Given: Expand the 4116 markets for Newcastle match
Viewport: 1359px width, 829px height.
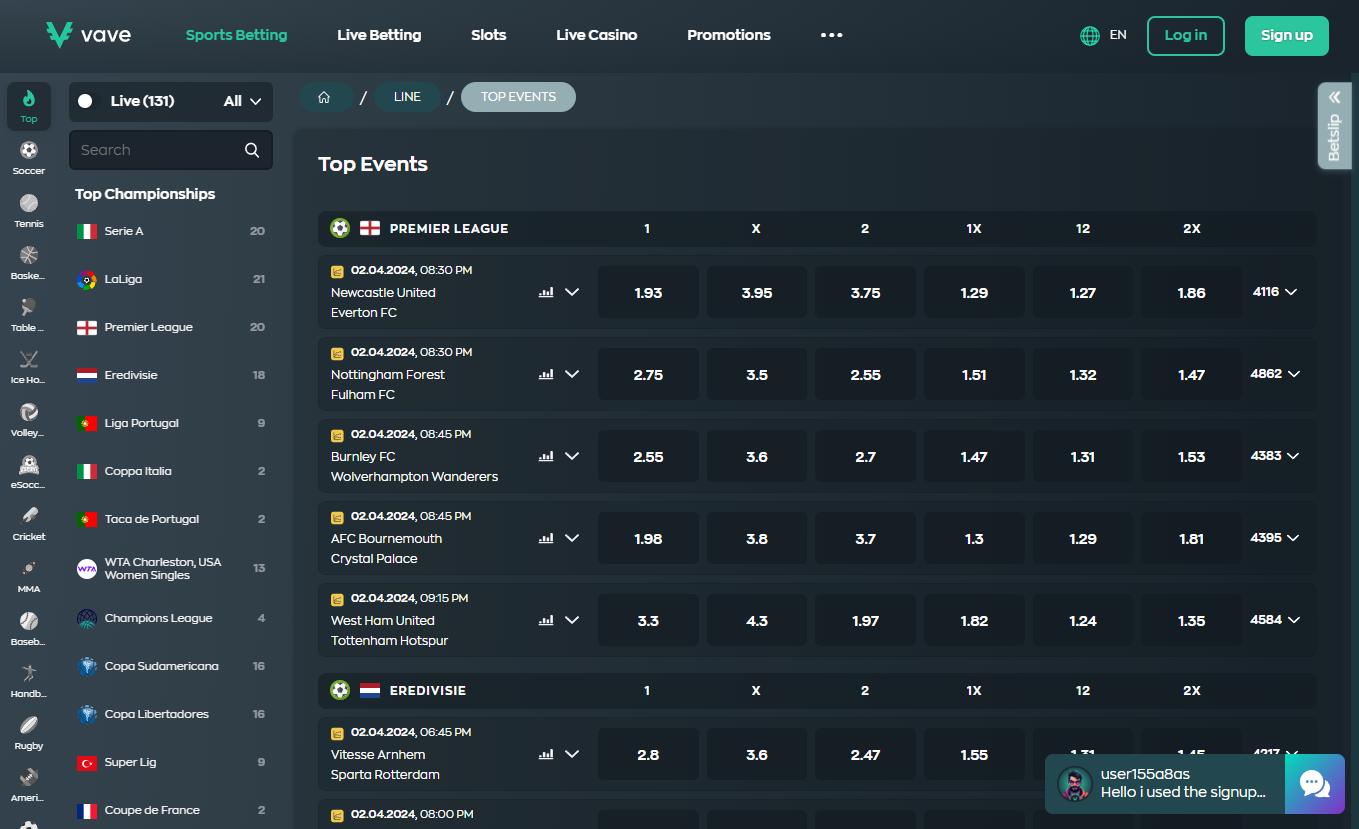Looking at the screenshot, I should (1275, 292).
